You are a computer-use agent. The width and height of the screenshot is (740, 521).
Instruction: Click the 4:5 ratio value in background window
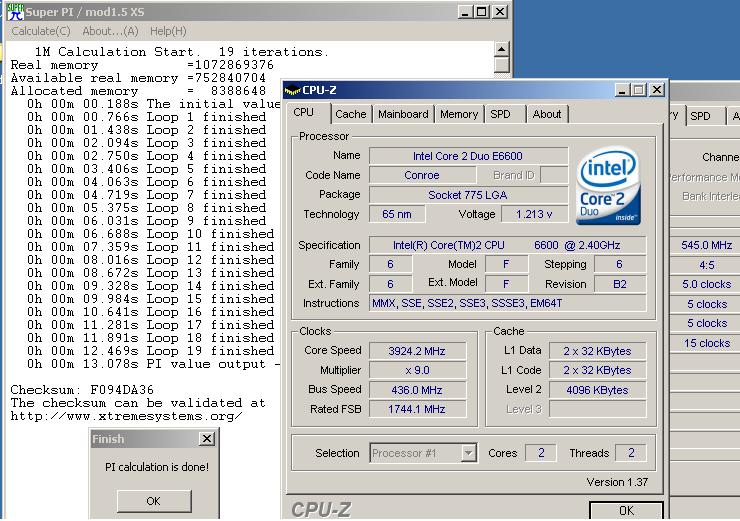click(x=706, y=265)
